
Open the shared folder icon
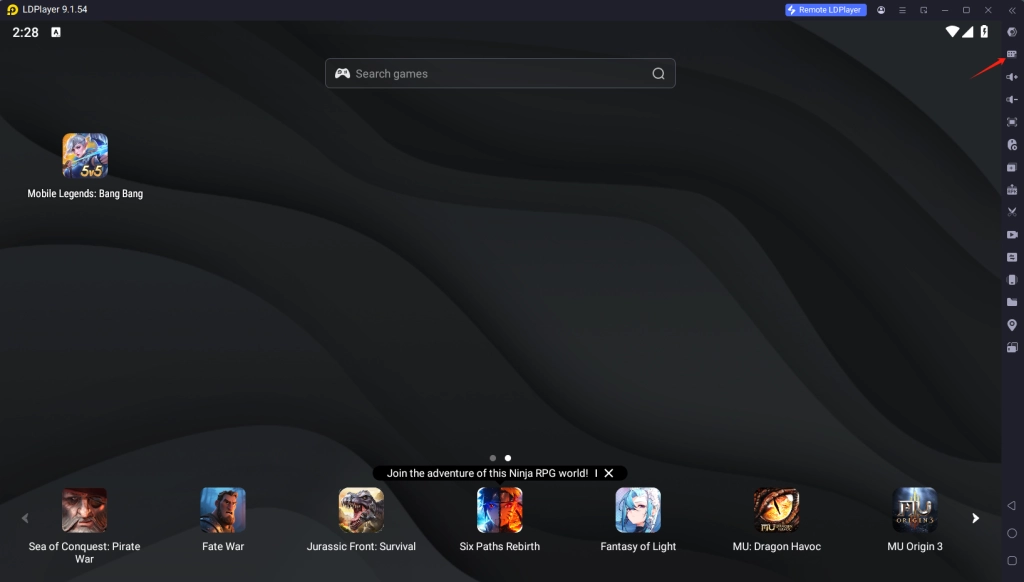(1012, 302)
